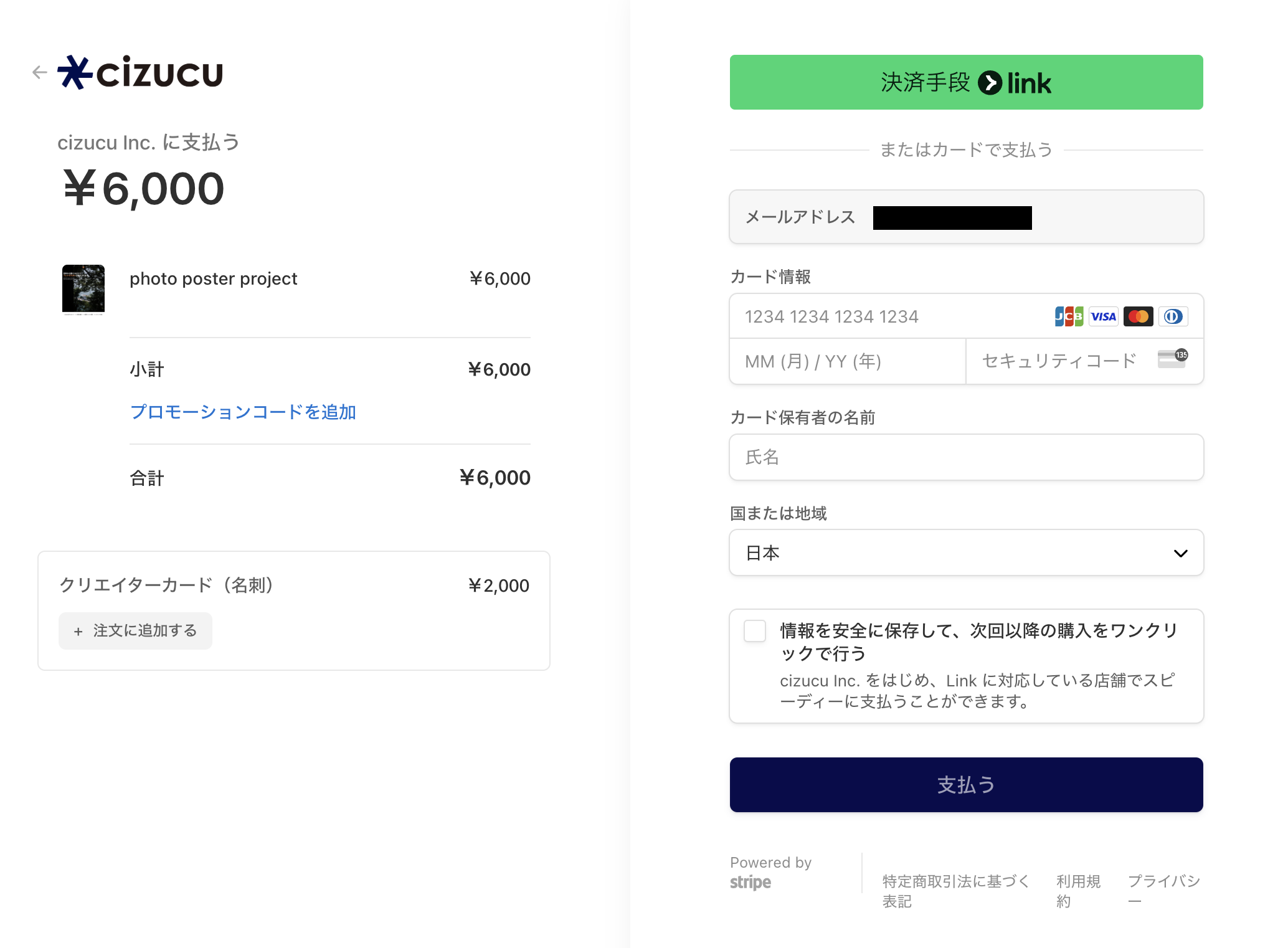Pay with the green Link button
The image size is (1288, 948).
click(x=965, y=82)
